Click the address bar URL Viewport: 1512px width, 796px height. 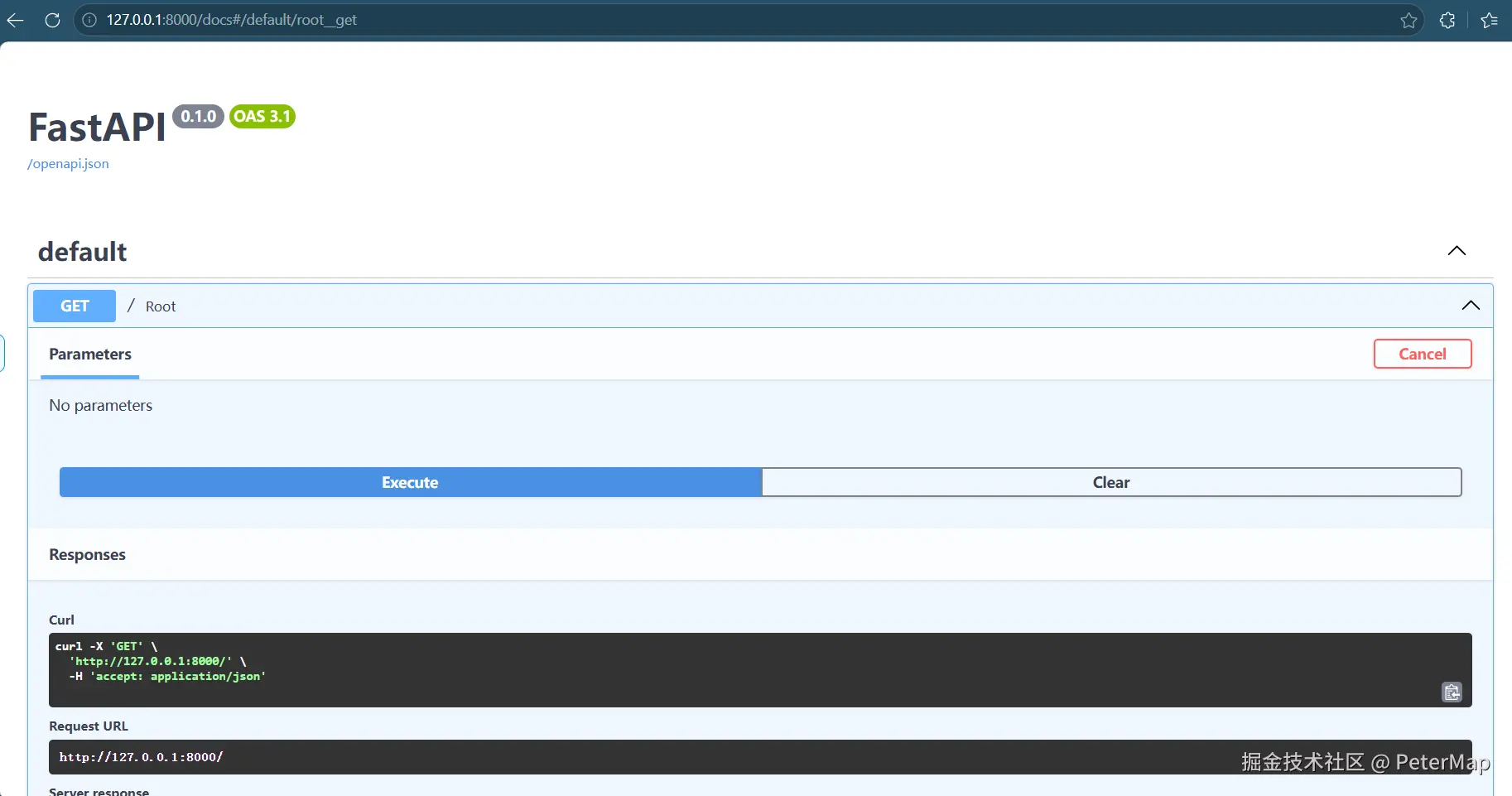tap(232, 20)
